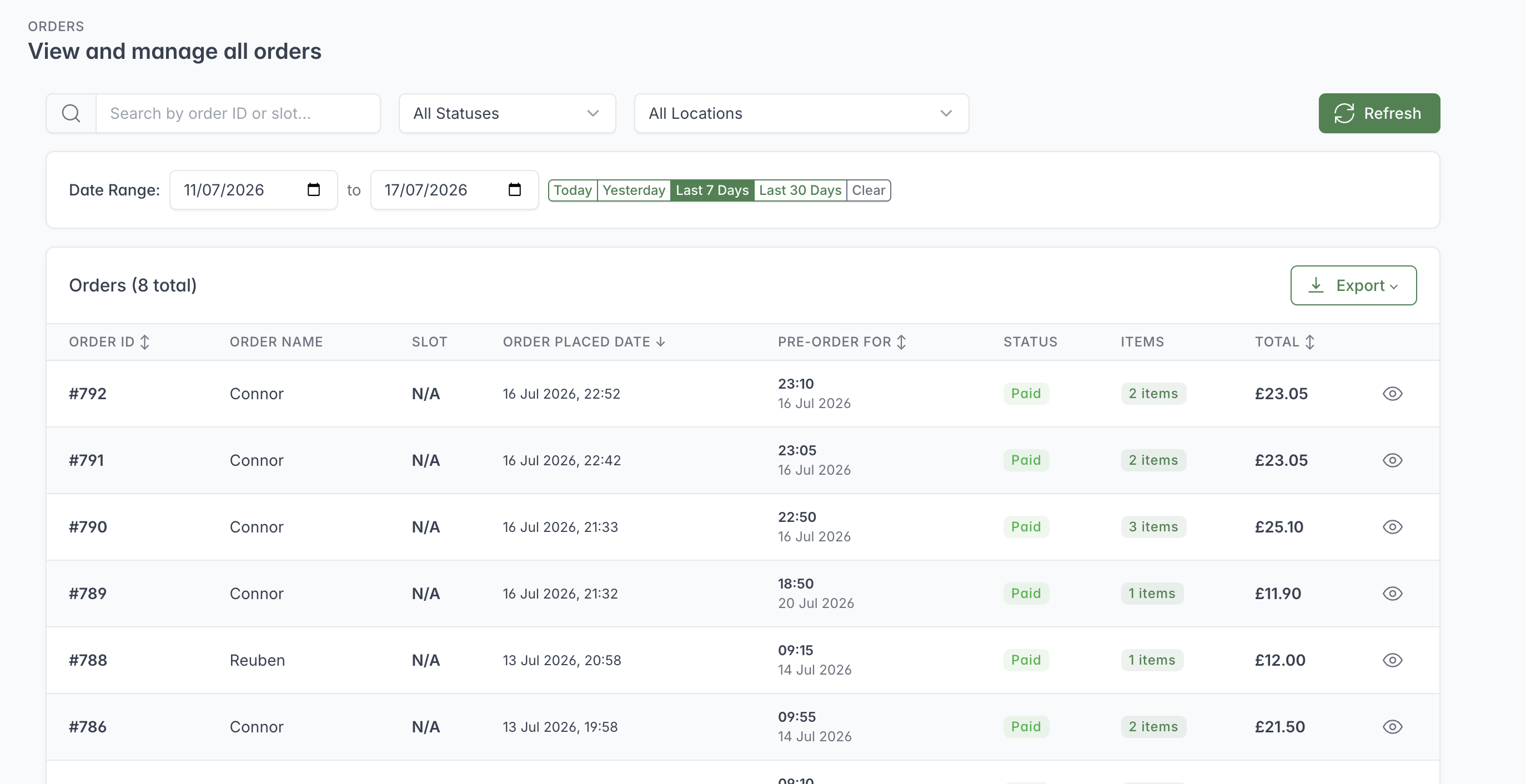View details of order #790 eye icon
Screen dimensions: 1526x784
(1392, 526)
